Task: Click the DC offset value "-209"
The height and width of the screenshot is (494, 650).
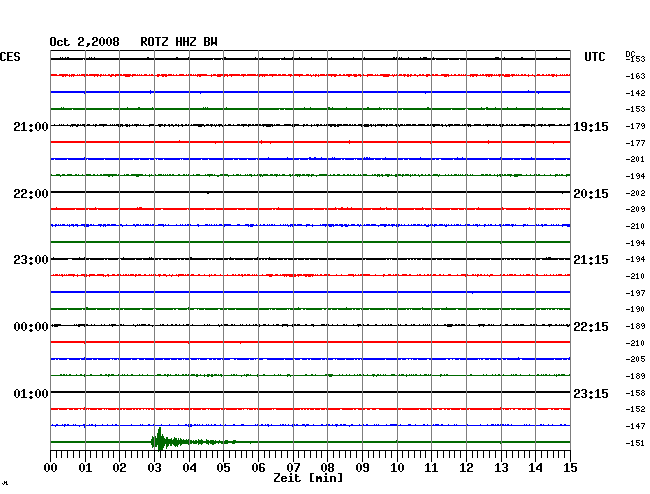Action: point(635,209)
